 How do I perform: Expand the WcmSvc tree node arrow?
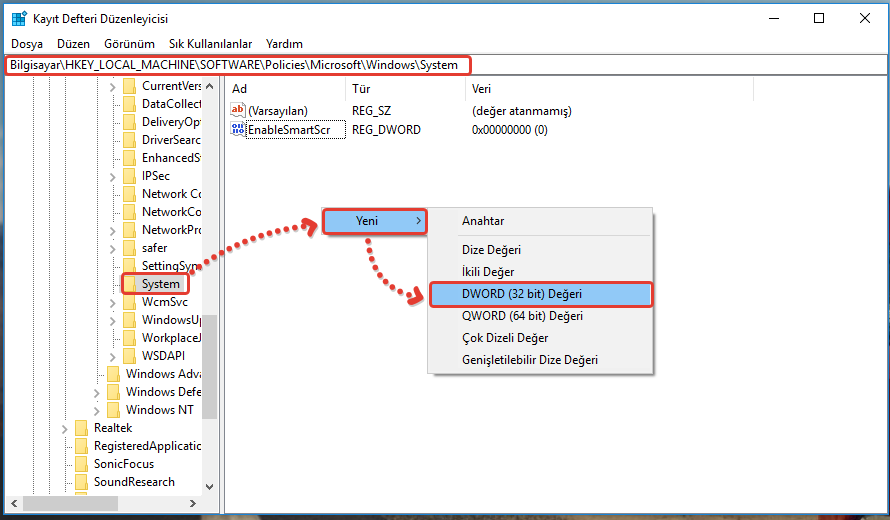coord(112,302)
